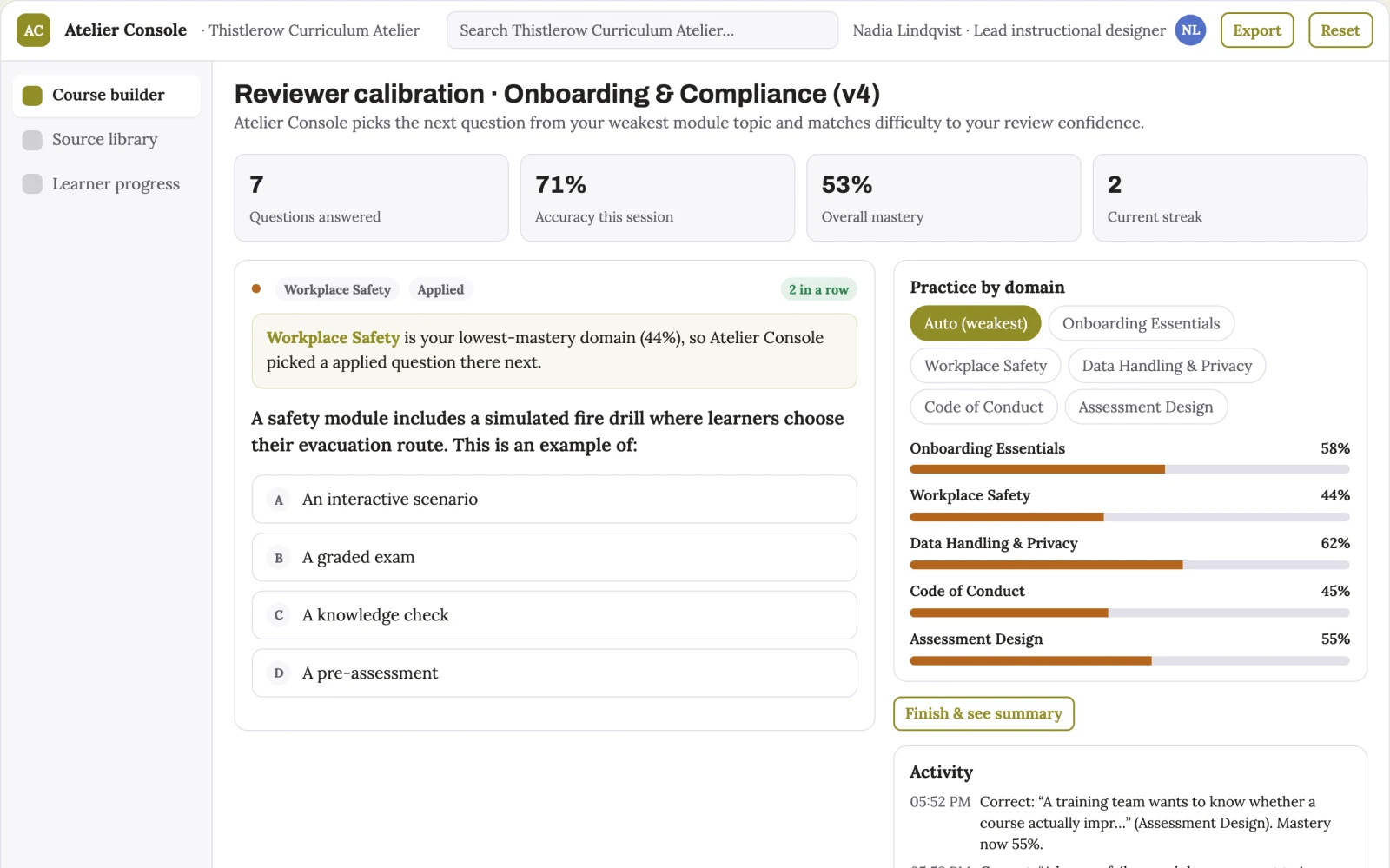Click the Course builder sidebar icon
This screenshot has width=1390, height=868.
tap(32, 95)
